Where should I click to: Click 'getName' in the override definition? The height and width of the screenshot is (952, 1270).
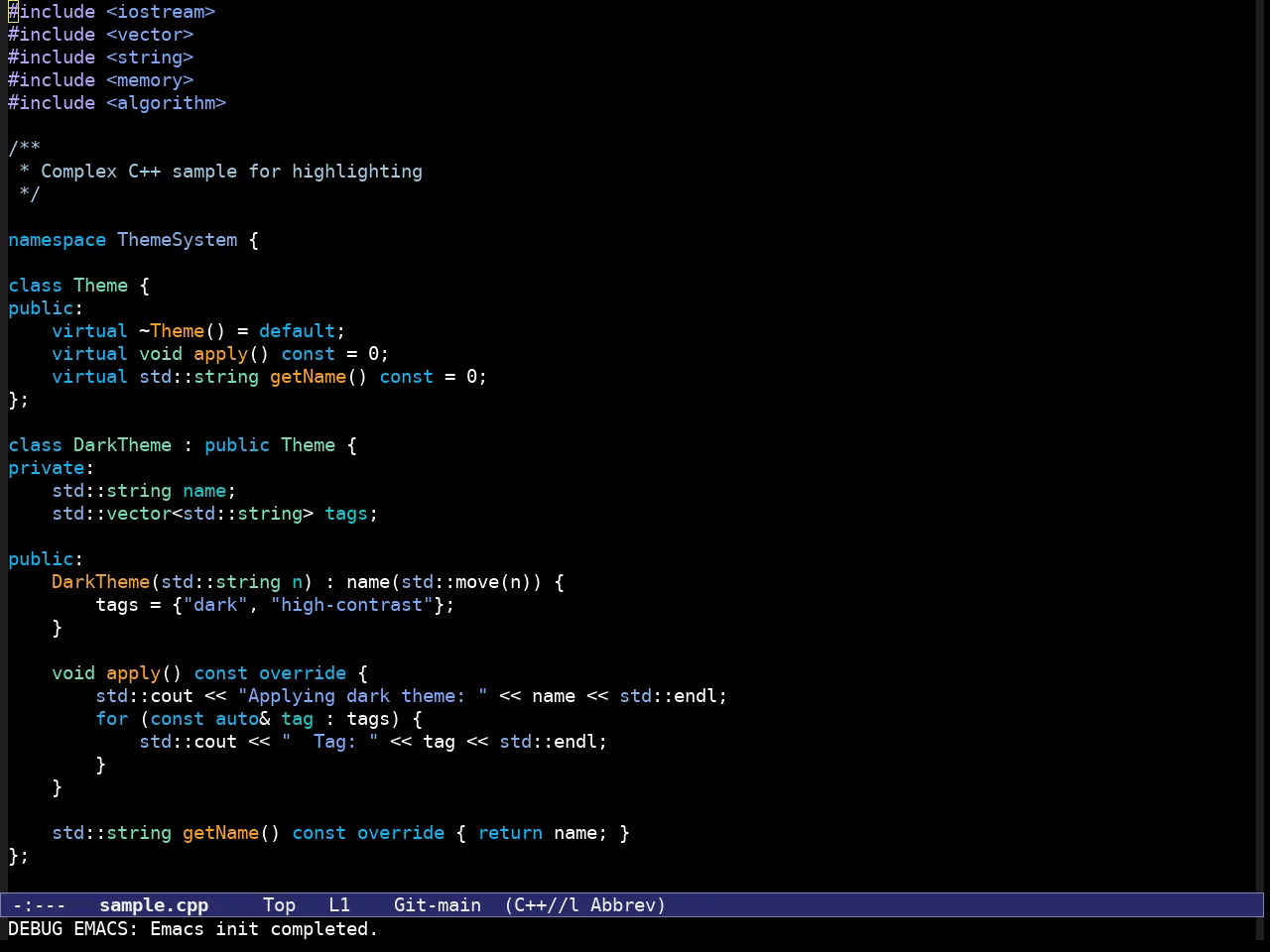(221, 833)
